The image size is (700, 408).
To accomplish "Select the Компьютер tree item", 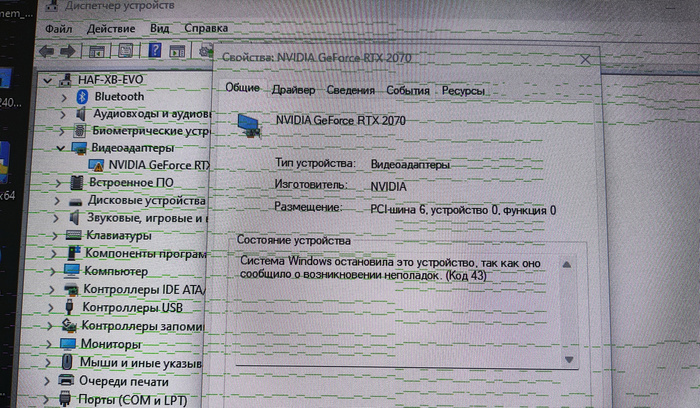I will point(116,271).
